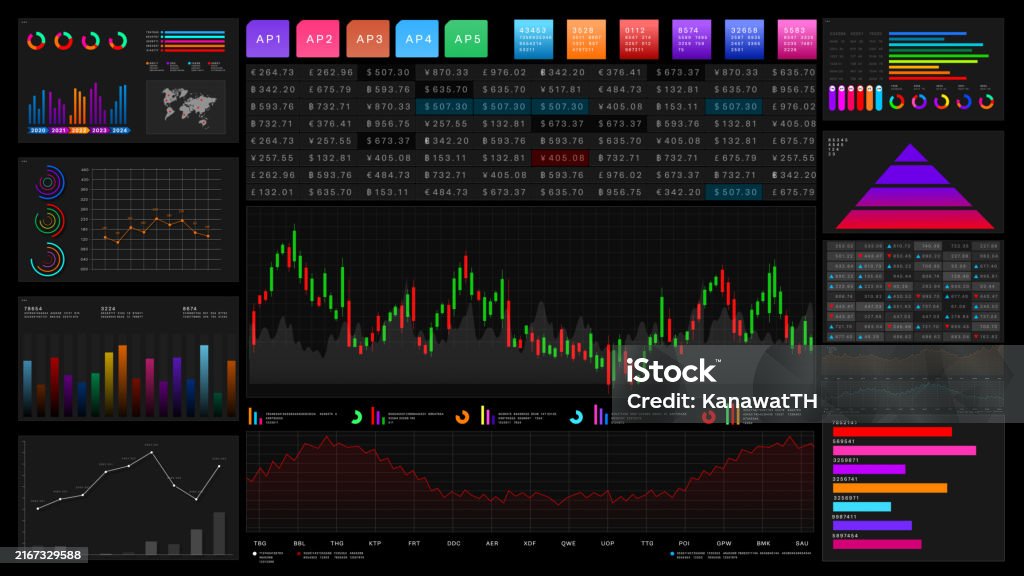1024x576 pixels.
Task: Select the orange AP3 tab
Action: point(368,39)
